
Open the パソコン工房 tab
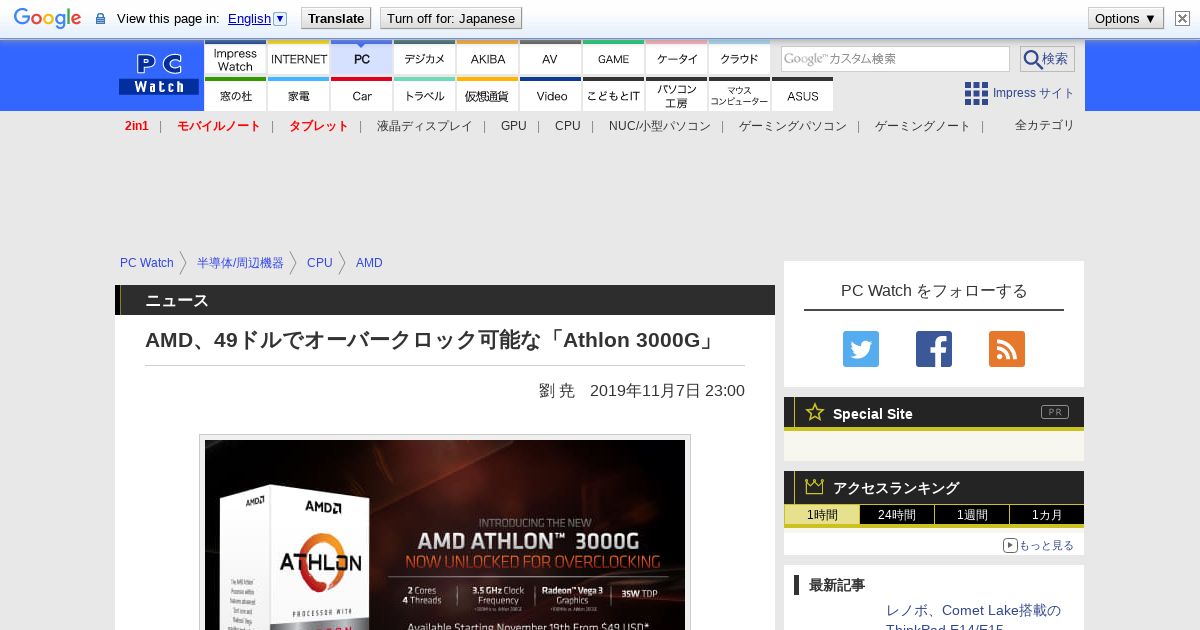coord(677,95)
